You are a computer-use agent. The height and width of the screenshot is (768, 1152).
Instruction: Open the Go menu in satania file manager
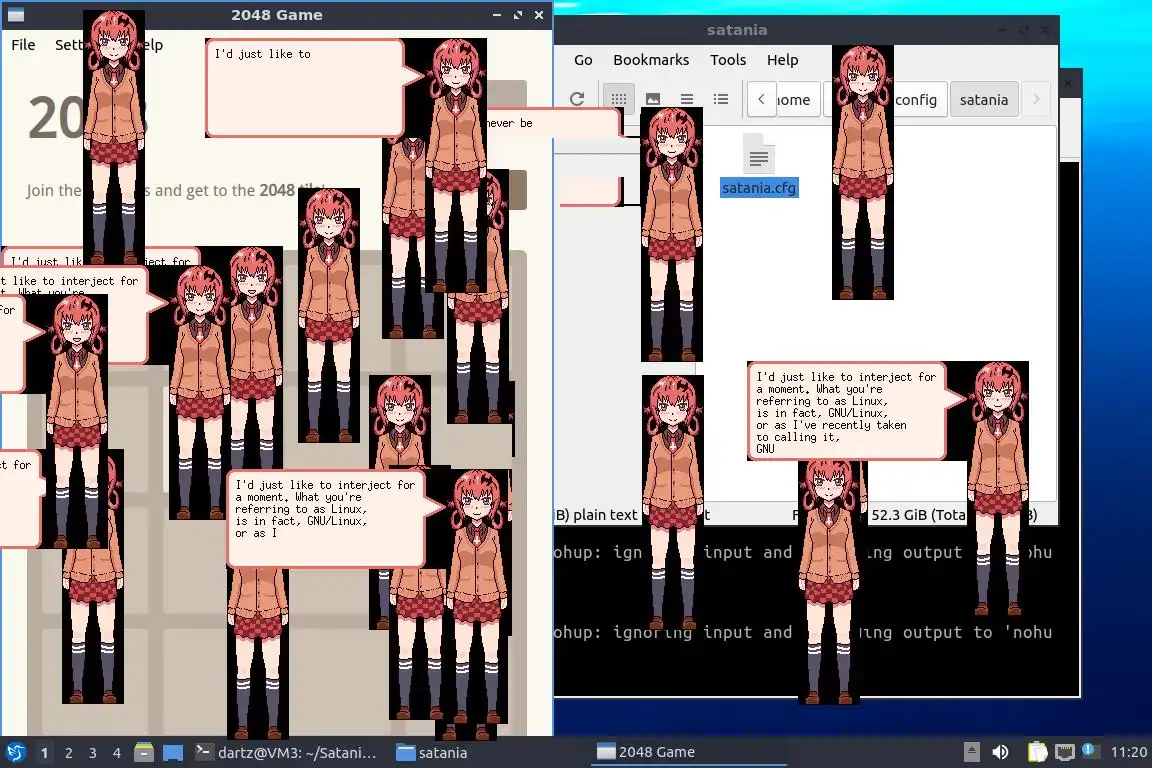(x=583, y=60)
